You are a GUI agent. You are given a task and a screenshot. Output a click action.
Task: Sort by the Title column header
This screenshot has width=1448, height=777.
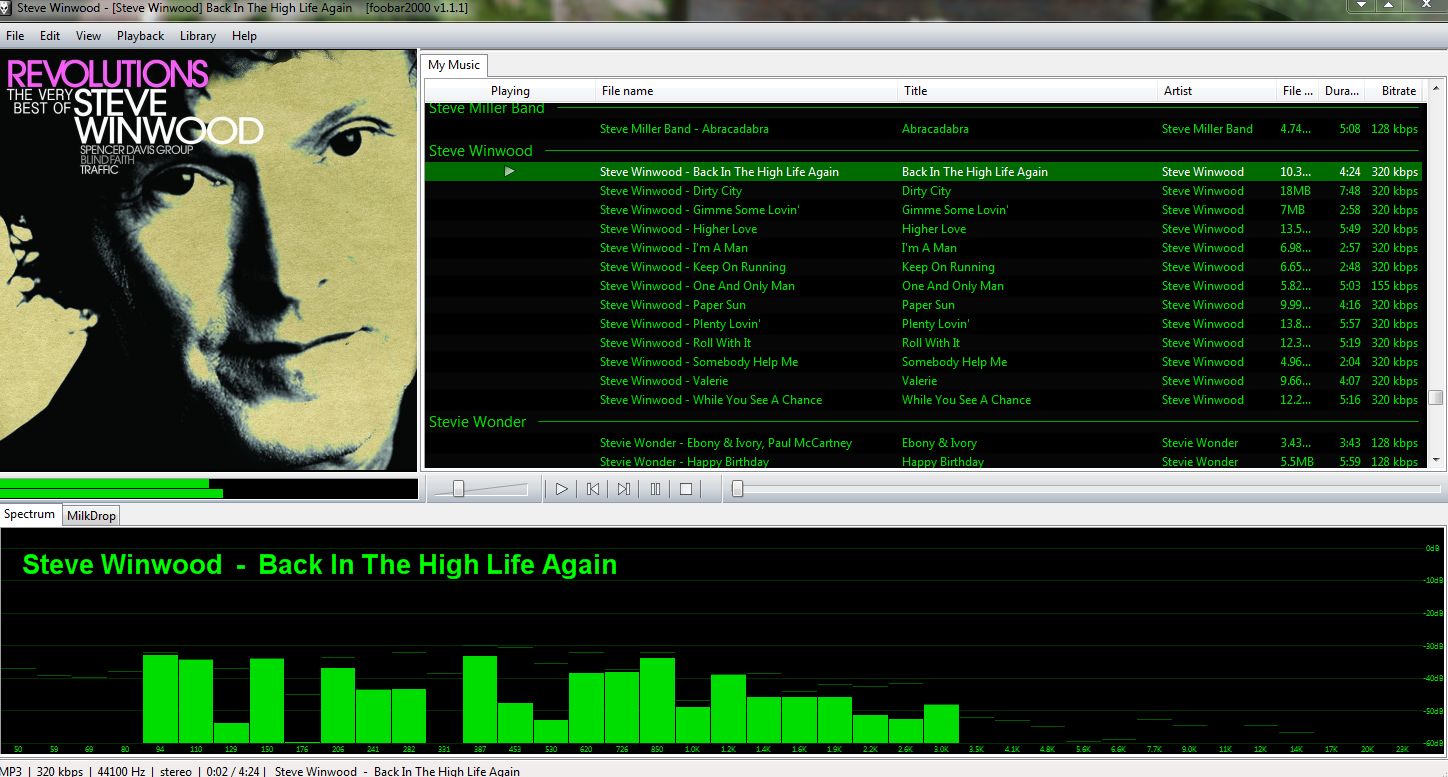point(1028,91)
